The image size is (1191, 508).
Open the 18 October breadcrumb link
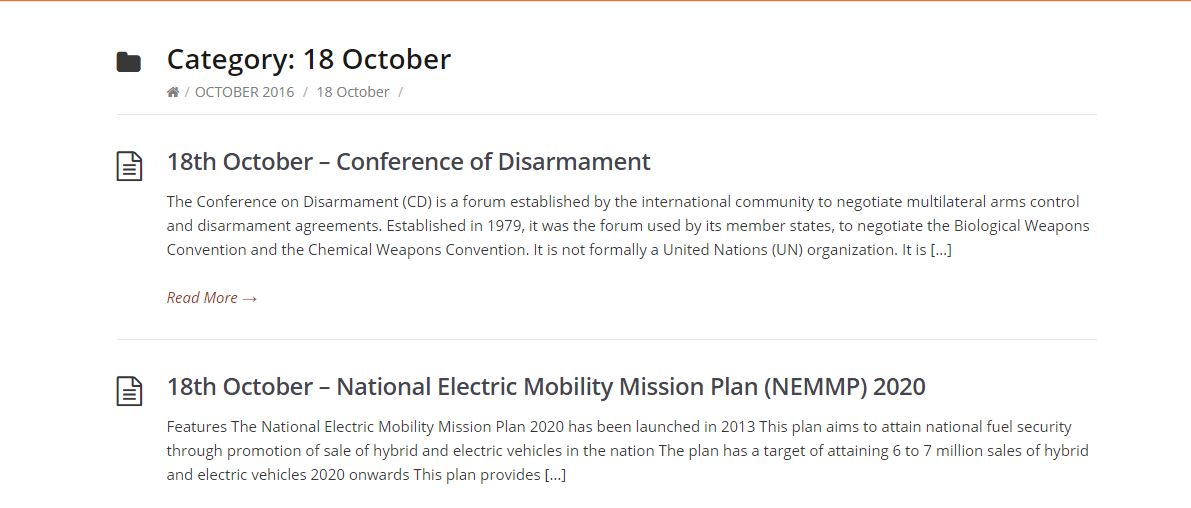[x=352, y=92]
